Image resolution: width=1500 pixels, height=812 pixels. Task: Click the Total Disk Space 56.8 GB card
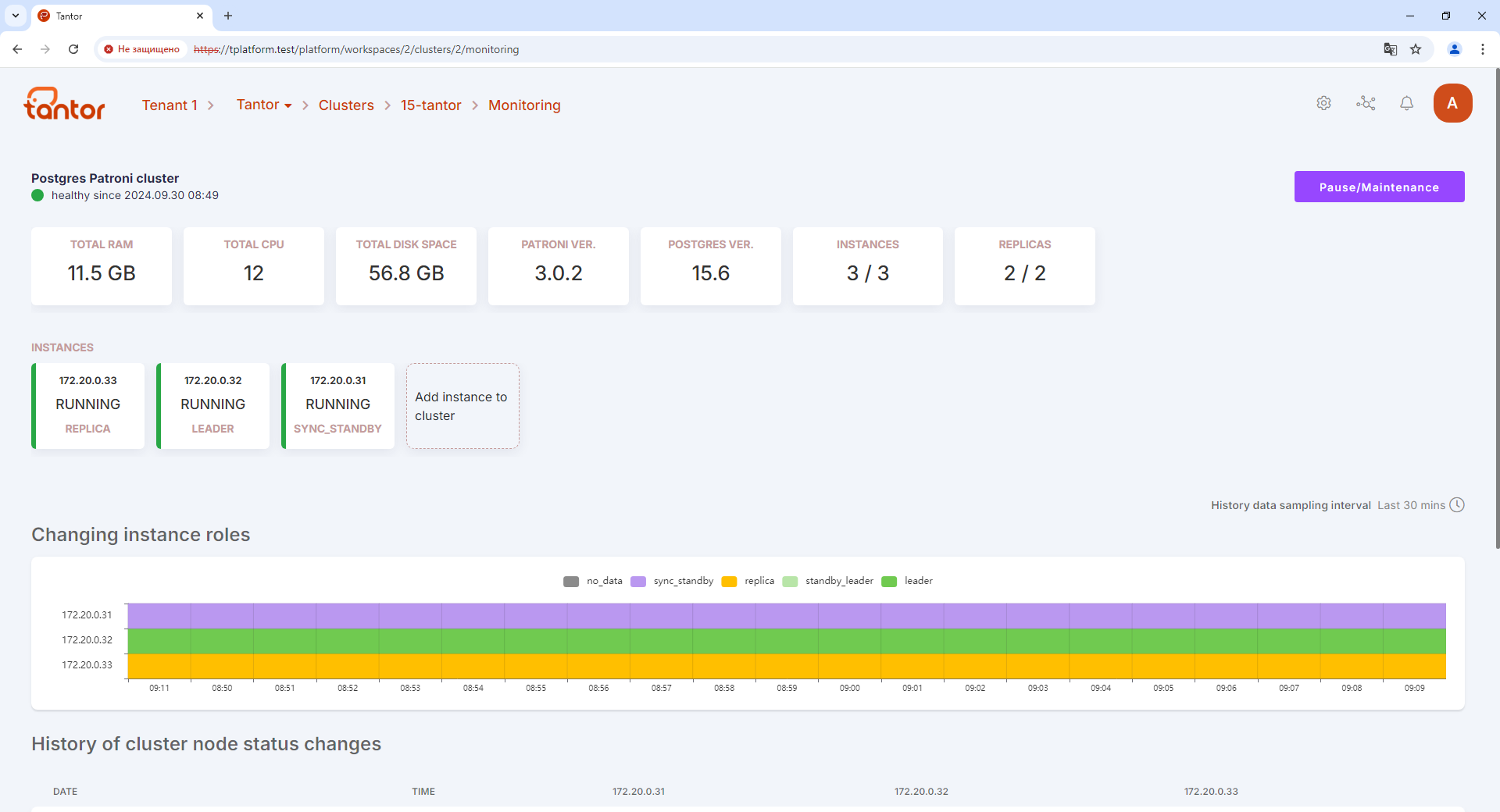click(x=406, y=265)
